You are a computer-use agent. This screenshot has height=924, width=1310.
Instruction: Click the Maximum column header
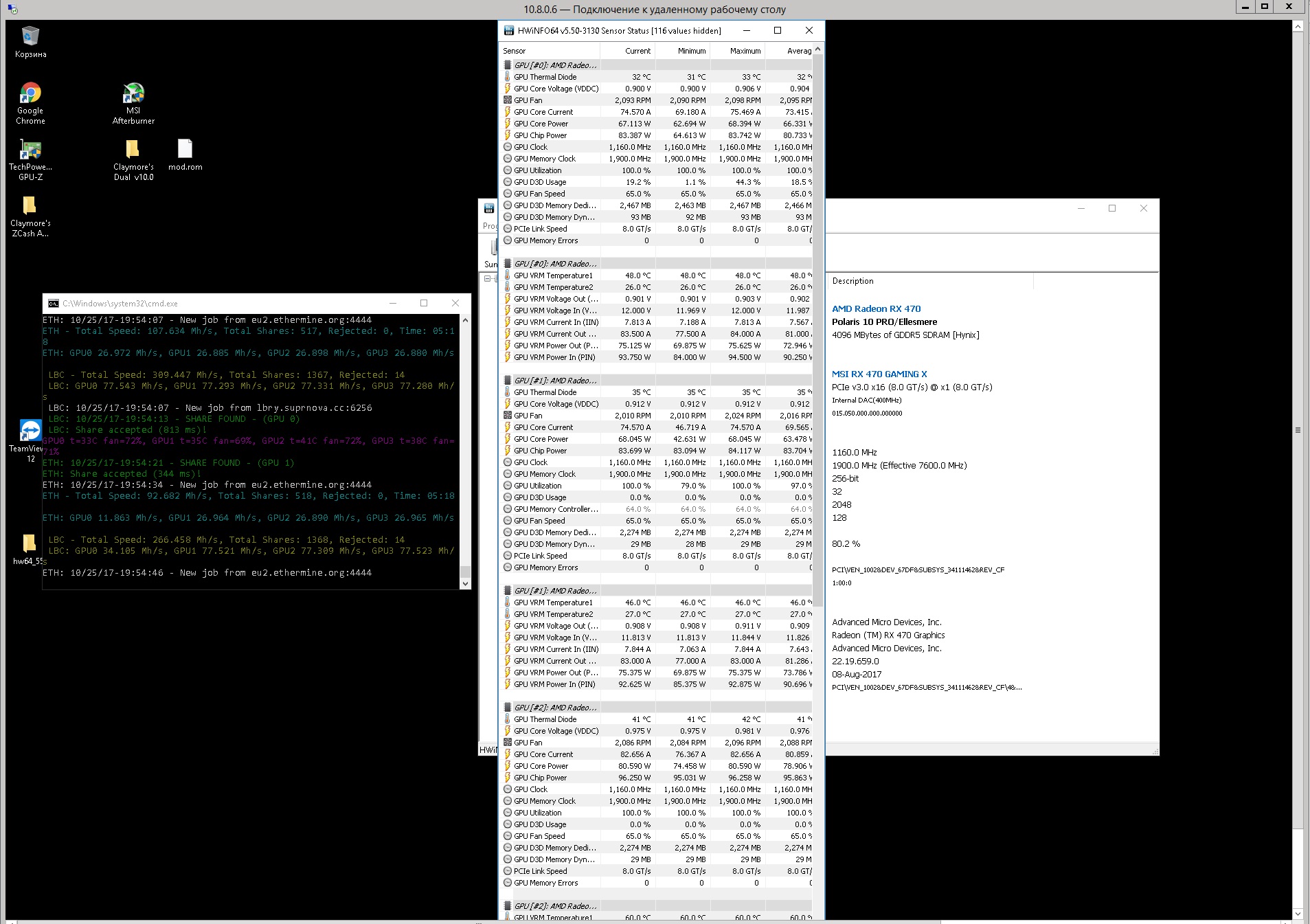(745, 51)
